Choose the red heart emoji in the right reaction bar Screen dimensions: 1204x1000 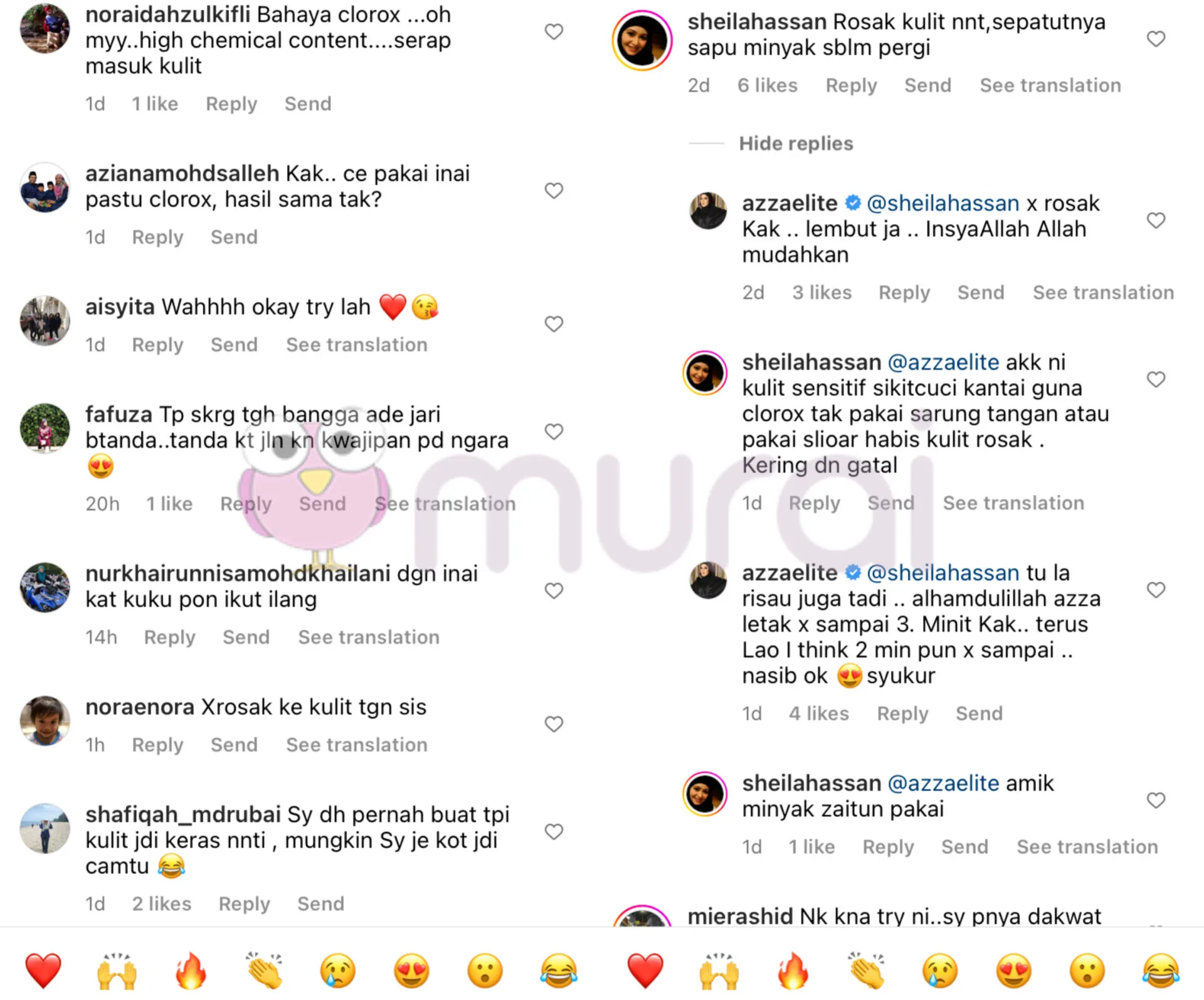645,970
